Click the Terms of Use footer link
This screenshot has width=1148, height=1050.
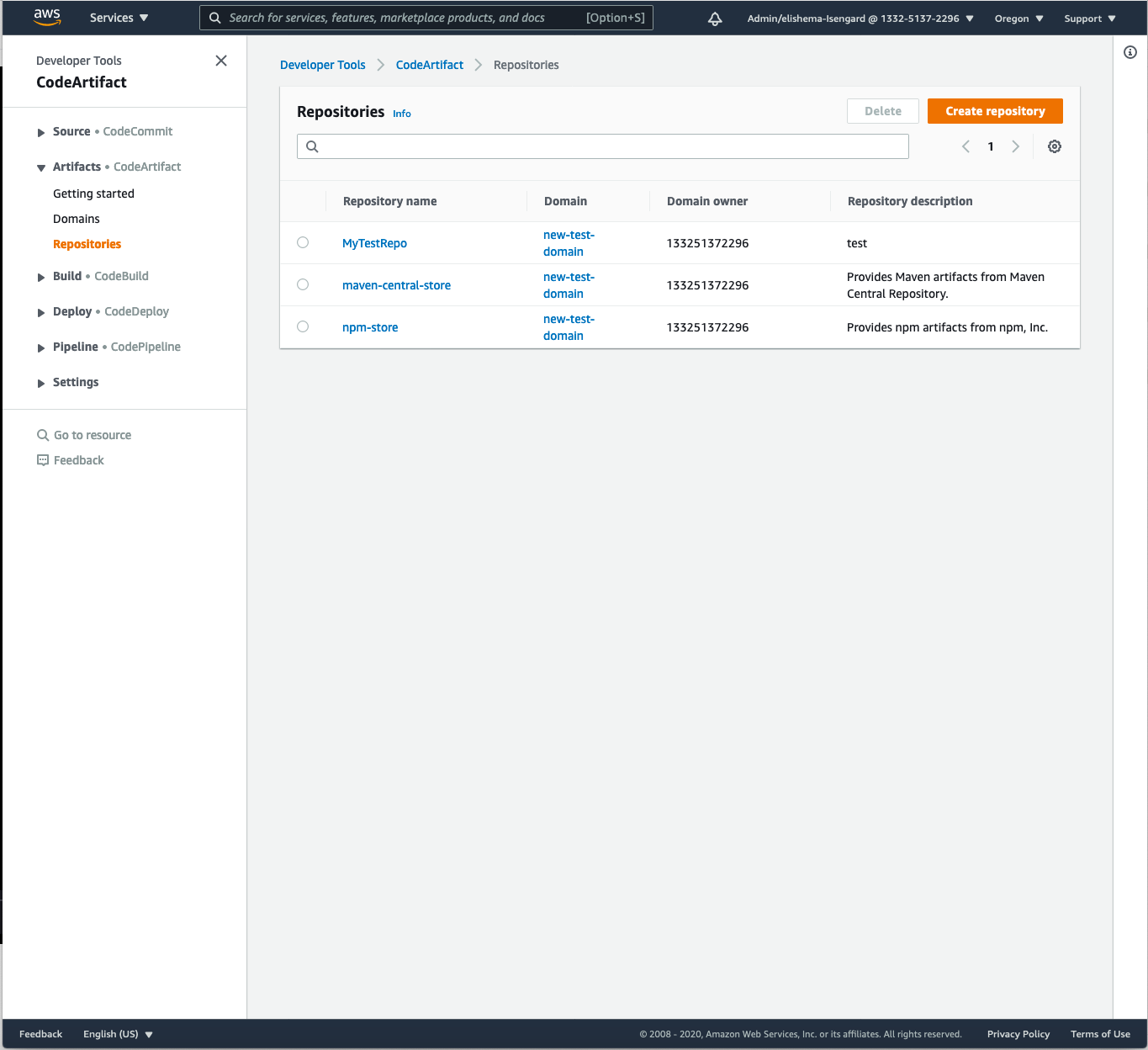pyautogui.click(x=1100, y=1034)
